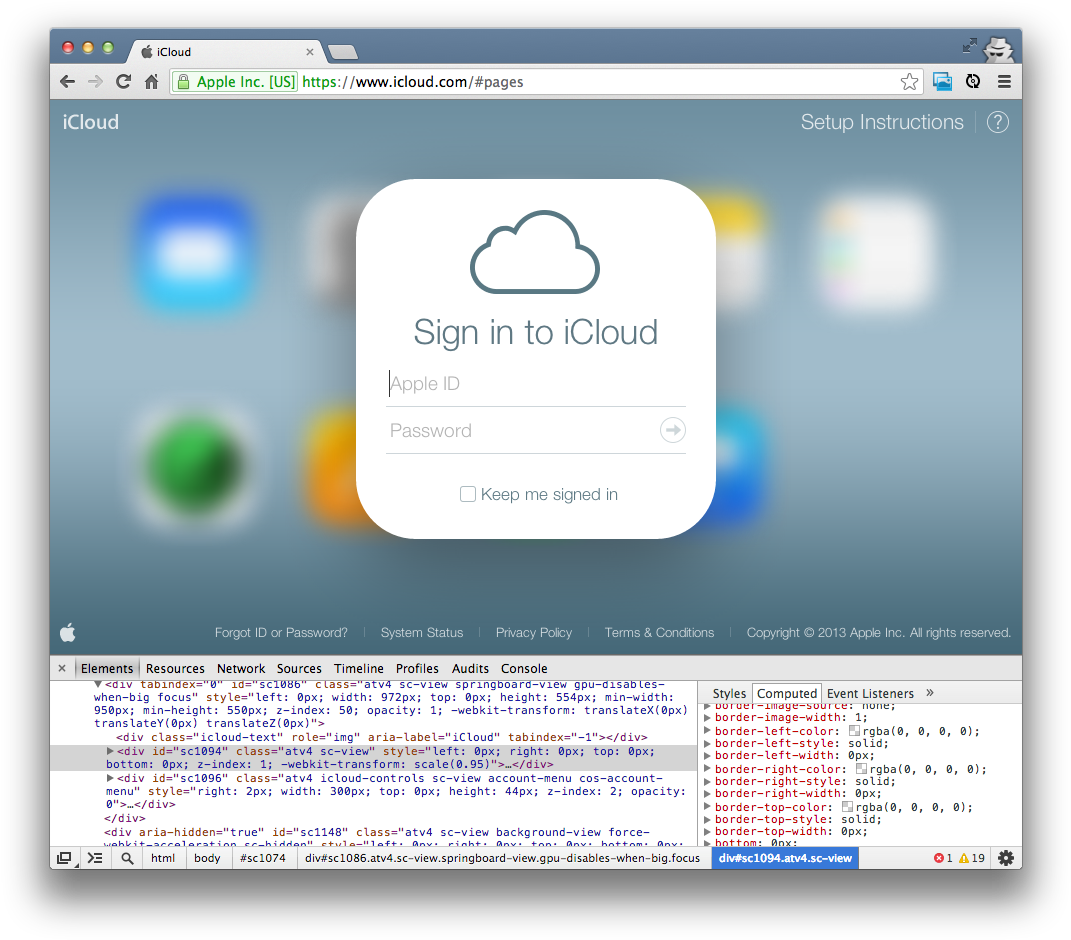Toggle the DevTools console drawer icon
Viewport: 1071px width, 940px height.
point(95,858)
